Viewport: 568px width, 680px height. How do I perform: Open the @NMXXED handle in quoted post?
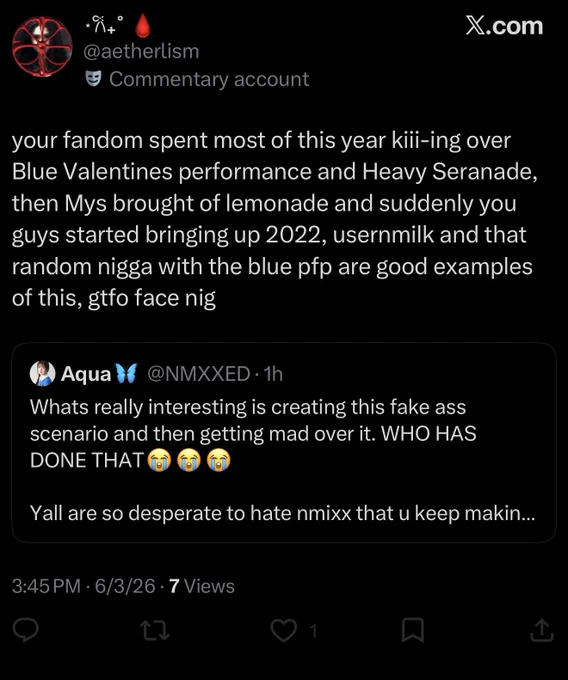(x=199, y=374)
